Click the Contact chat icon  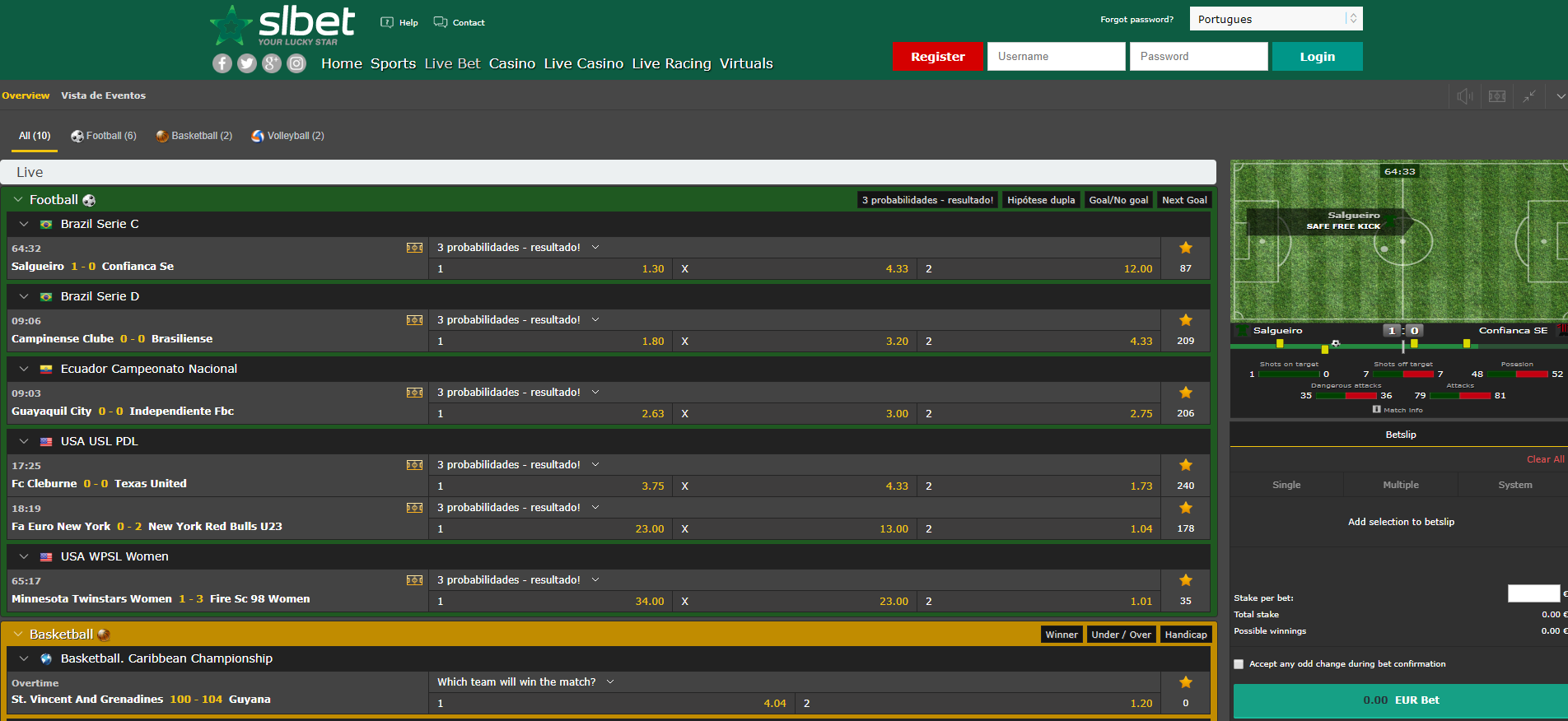441,22
